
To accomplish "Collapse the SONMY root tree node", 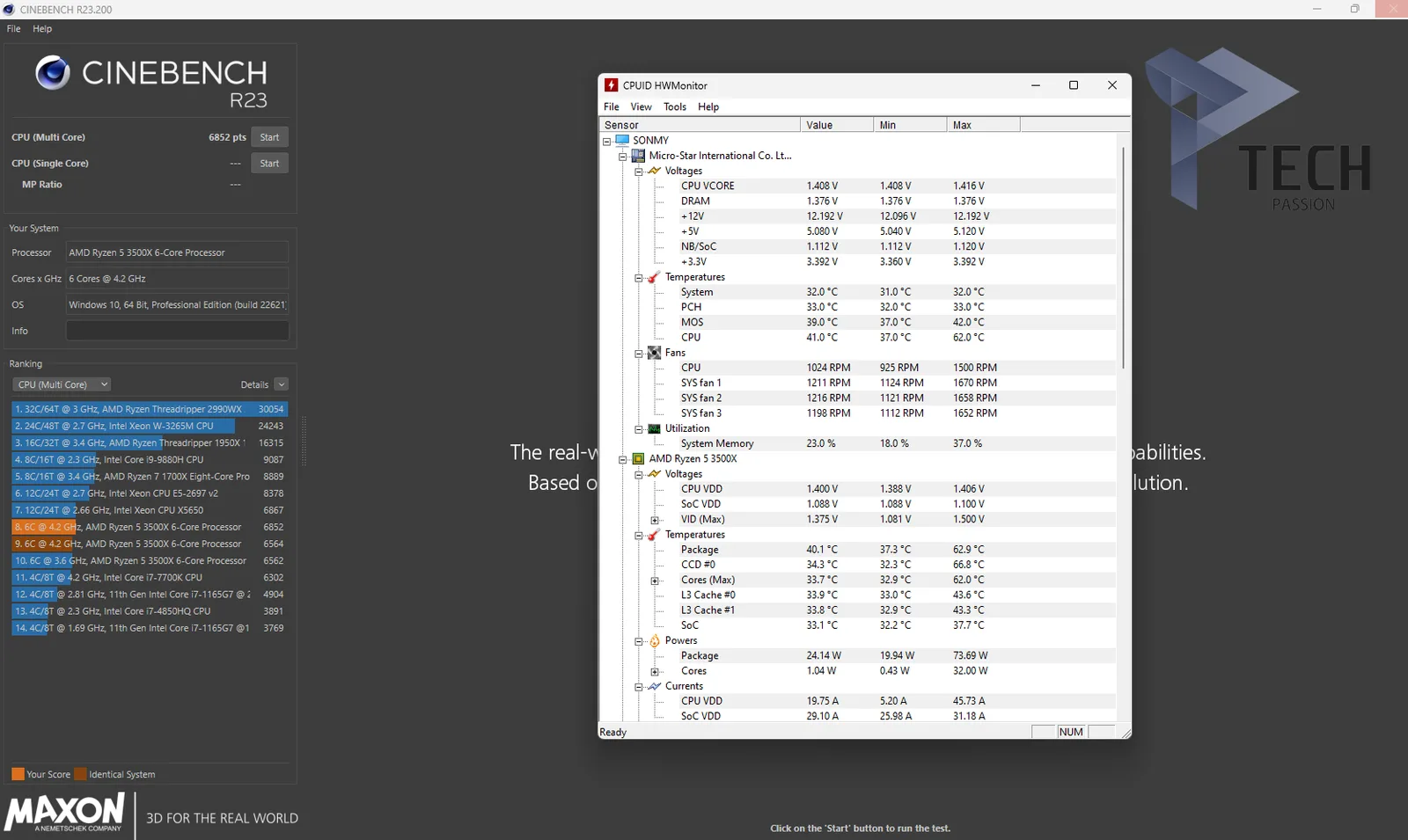I will coord(606,141).
